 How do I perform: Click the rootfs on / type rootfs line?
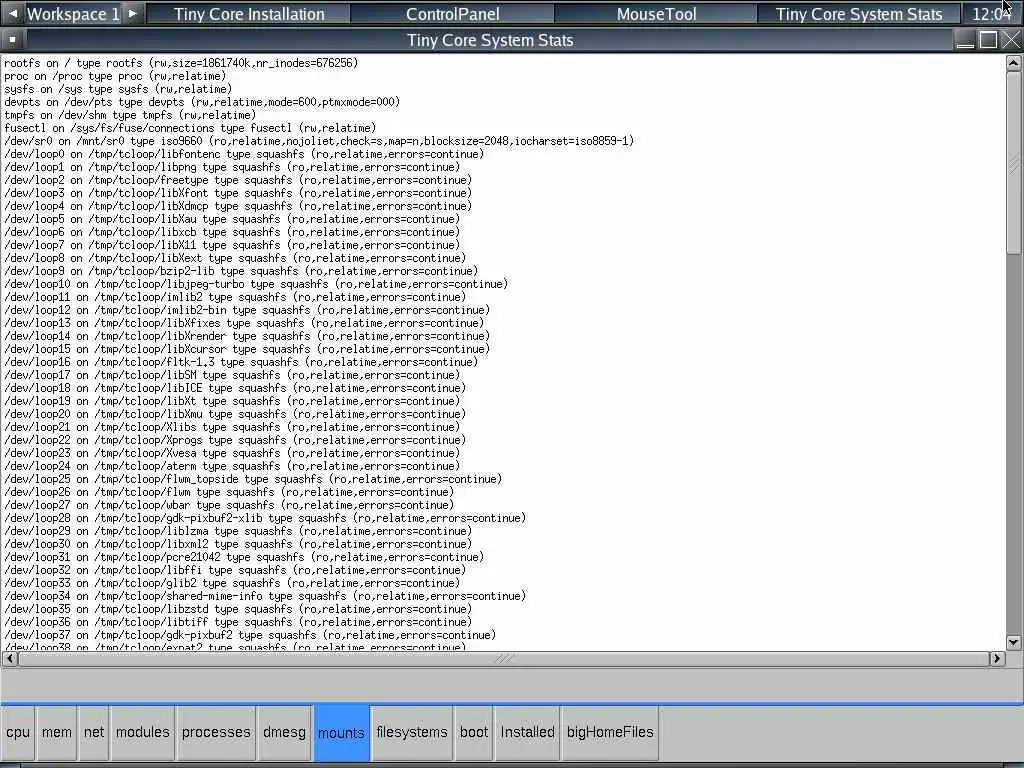click(x=181, y=63)
